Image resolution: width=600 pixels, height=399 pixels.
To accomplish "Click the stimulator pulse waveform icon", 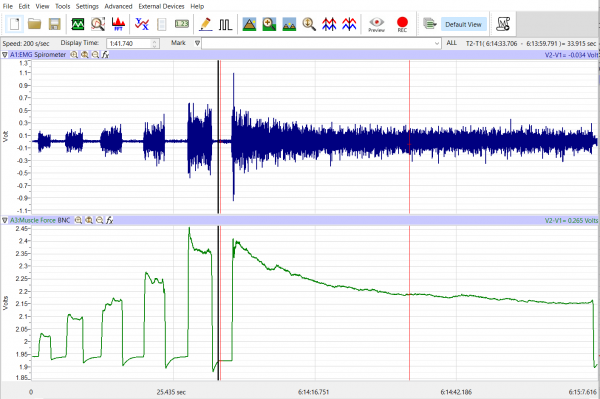I will [x=225, y=24].
